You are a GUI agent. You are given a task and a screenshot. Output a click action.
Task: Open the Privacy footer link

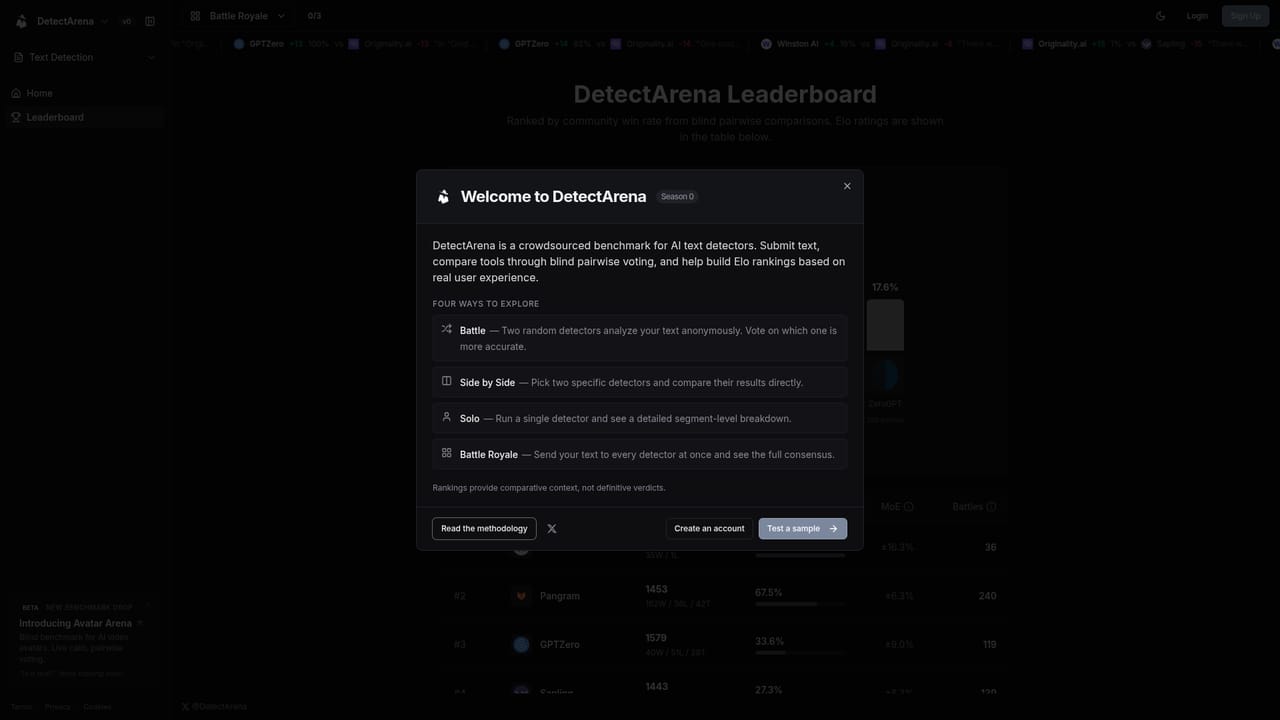[x=58, y=707]
